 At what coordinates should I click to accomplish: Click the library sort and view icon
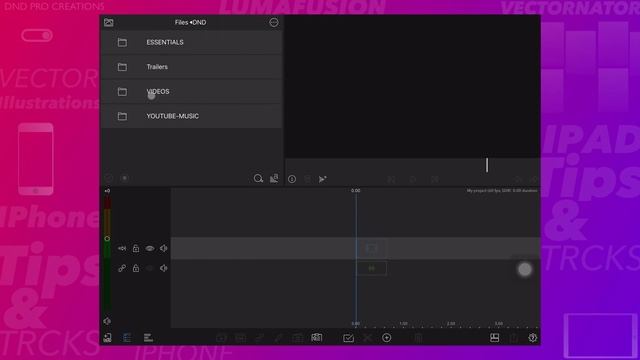[274, 178]
